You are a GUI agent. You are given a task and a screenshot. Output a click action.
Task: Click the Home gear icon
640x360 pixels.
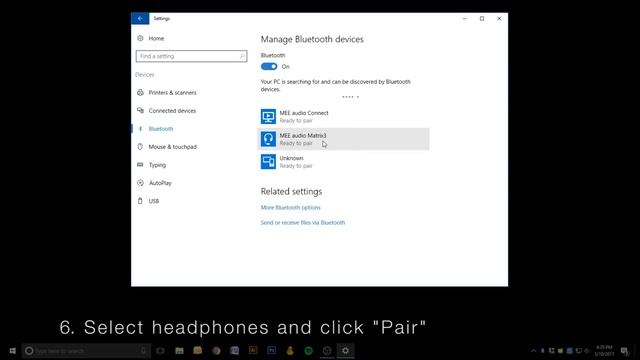coord(140,38)
